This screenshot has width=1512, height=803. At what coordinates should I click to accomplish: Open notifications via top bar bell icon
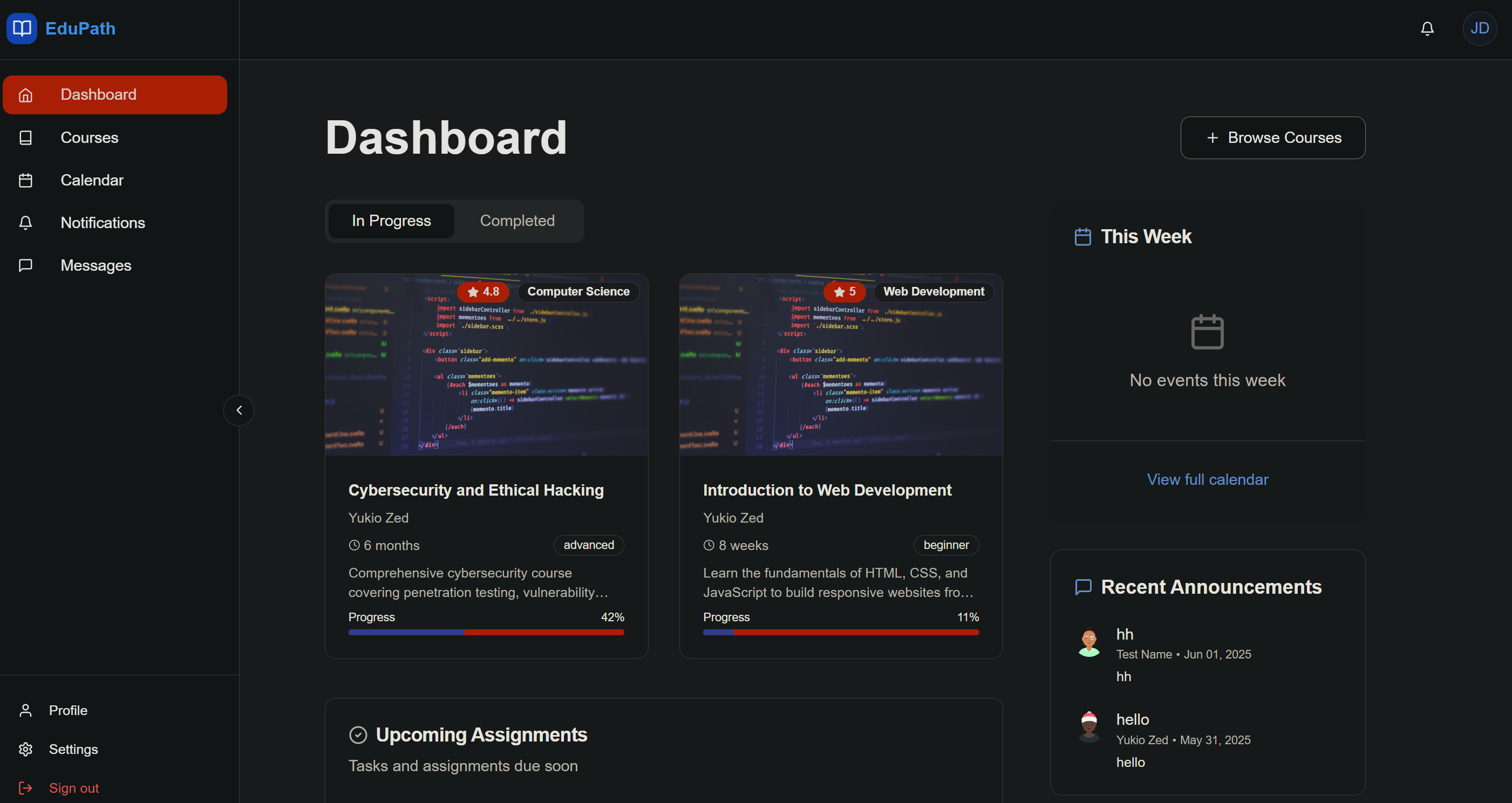click(1427, 28)
